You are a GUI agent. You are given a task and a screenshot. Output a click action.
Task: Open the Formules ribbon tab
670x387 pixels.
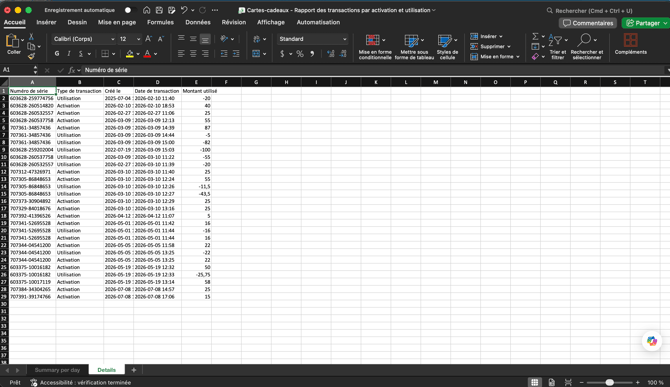tap(160, 22)
